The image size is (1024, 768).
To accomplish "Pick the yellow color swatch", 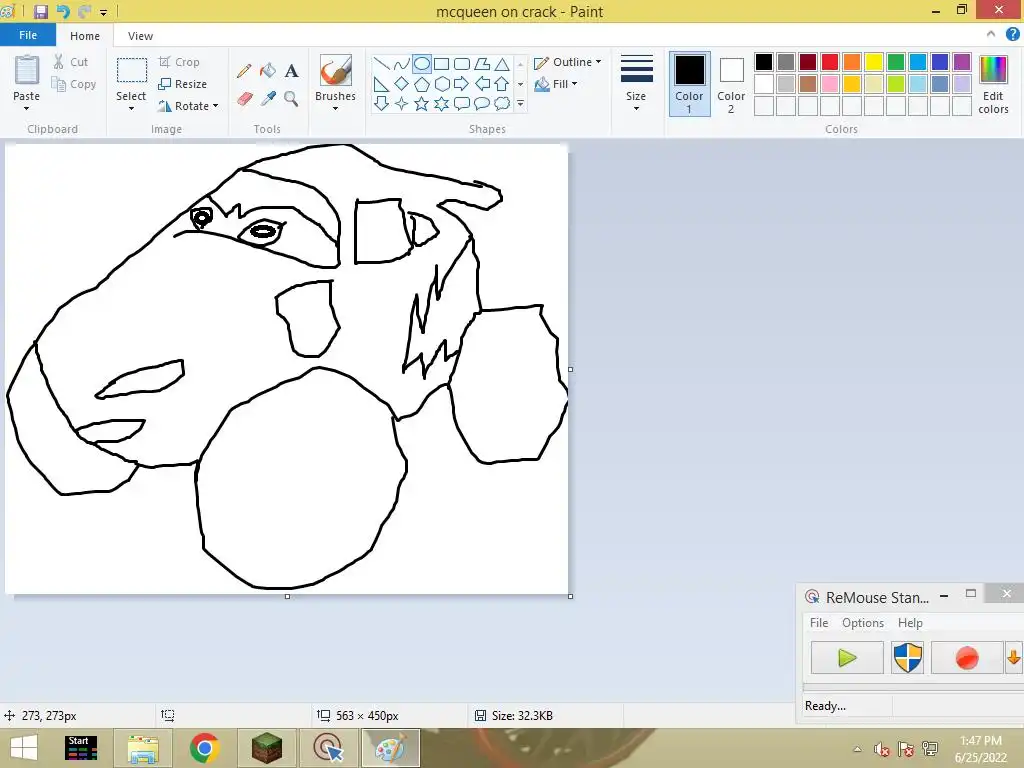I will (874, 62).
